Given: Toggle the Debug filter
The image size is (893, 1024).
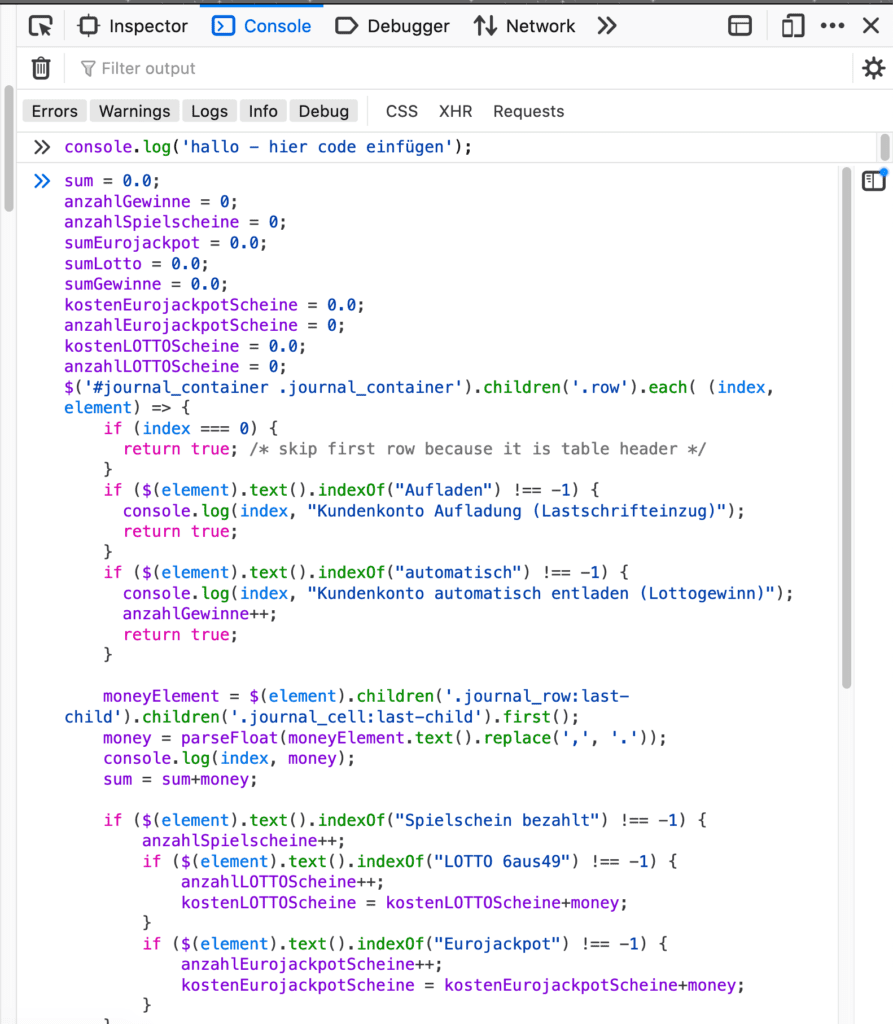Looking at the screenshot, I should [x=323, y=111].
